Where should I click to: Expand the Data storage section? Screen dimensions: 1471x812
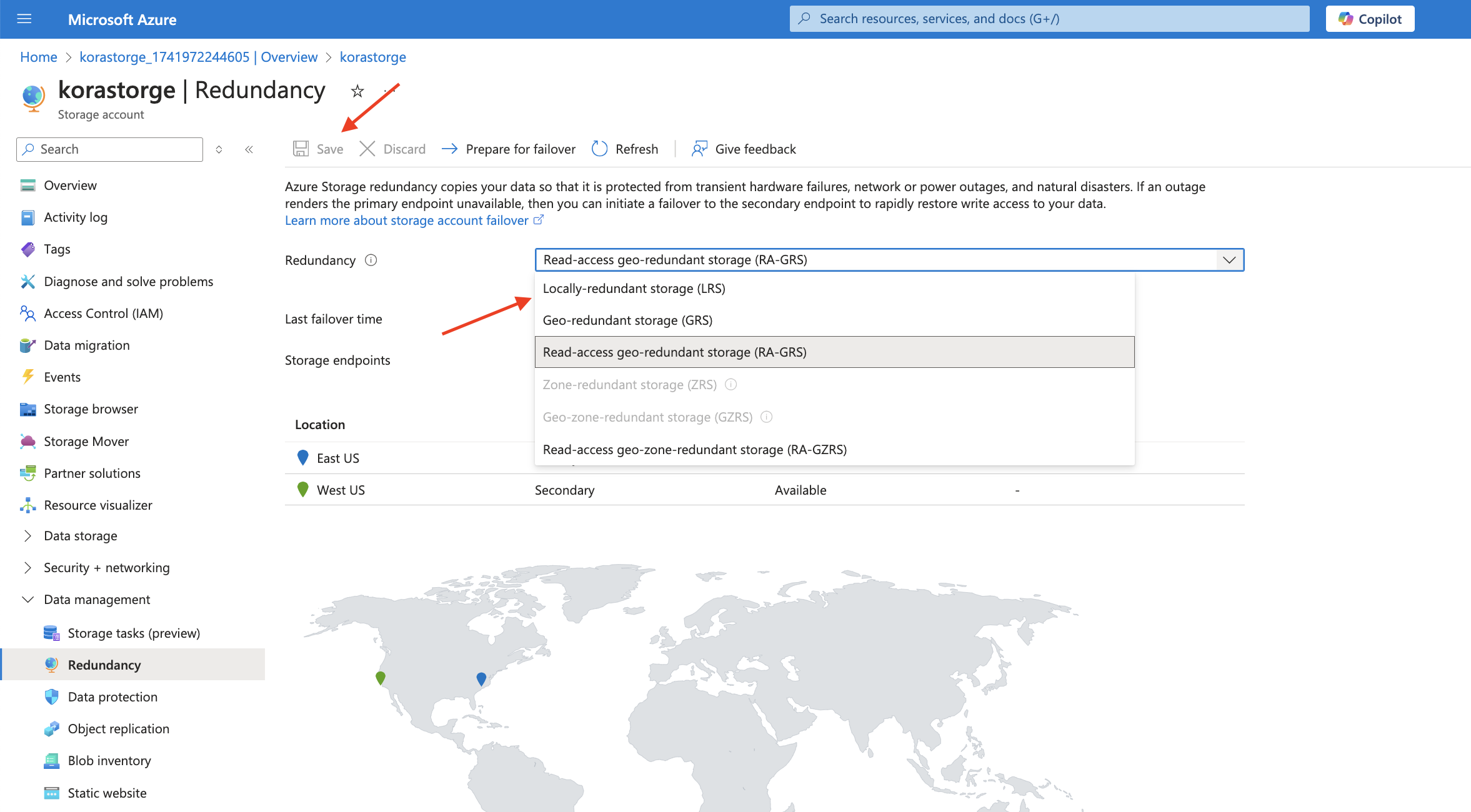[27, 536]
